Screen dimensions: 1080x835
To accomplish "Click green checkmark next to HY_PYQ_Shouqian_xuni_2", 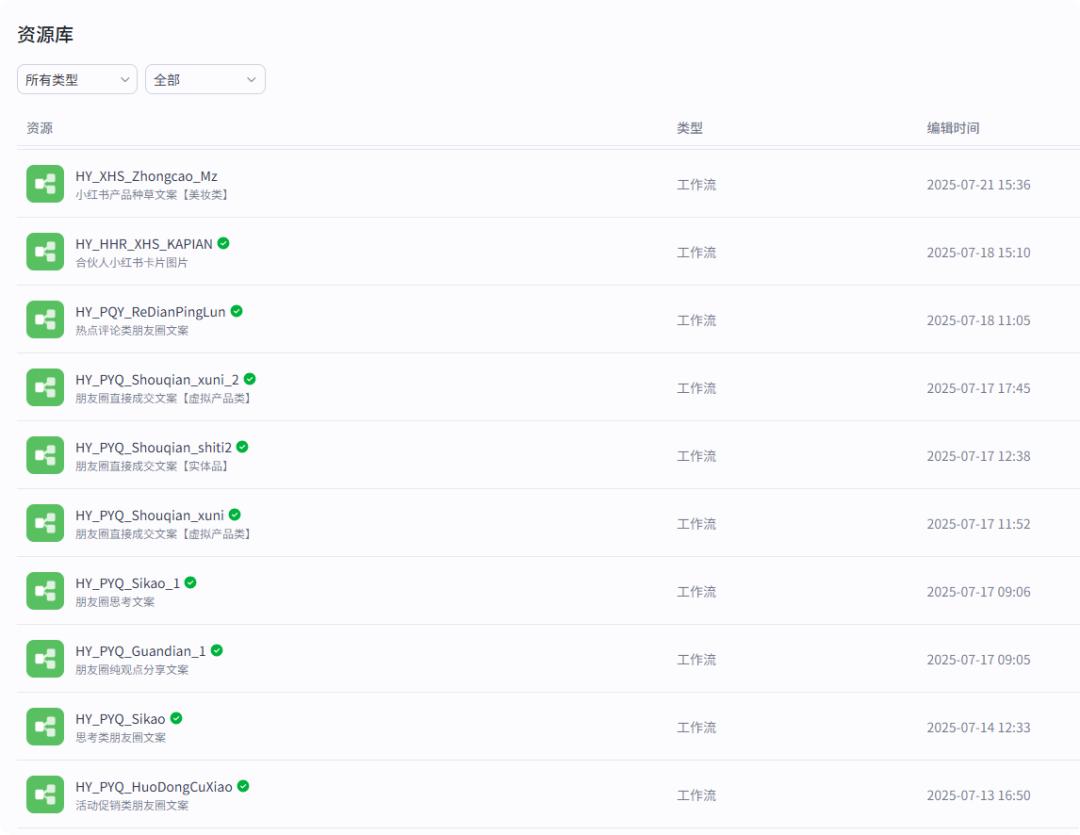I will (250, 379).
